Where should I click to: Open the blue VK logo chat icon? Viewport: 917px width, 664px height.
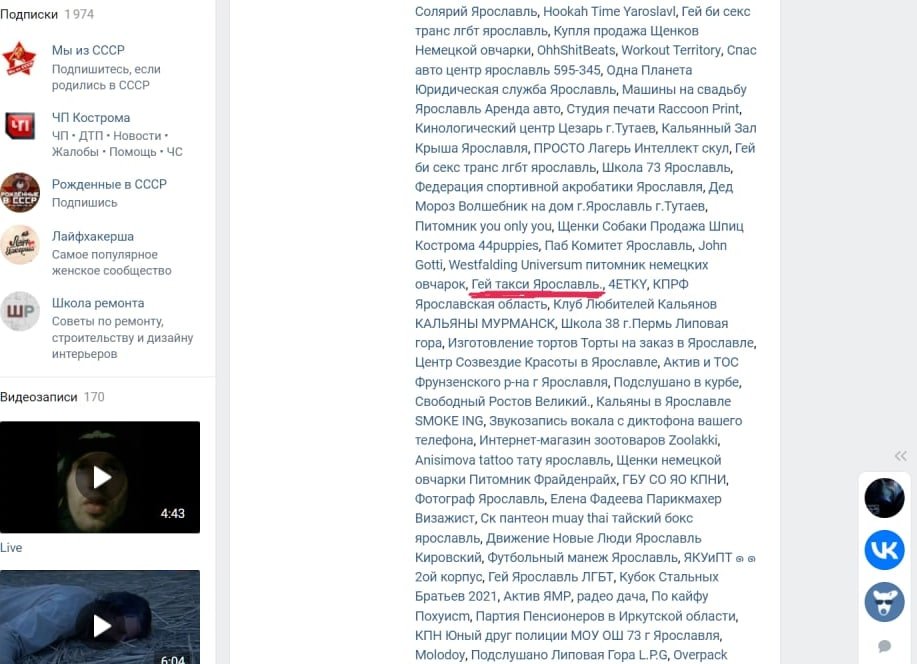(884, 550)
